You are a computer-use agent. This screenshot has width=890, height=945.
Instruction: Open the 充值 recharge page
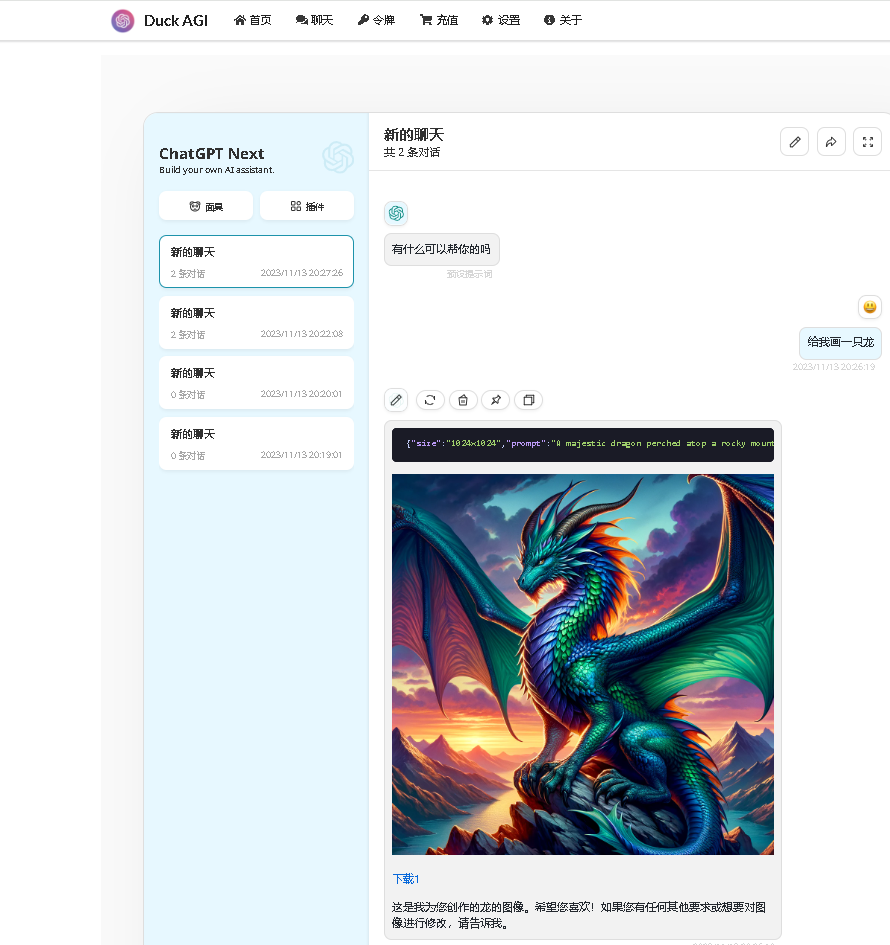coord(439,20)
